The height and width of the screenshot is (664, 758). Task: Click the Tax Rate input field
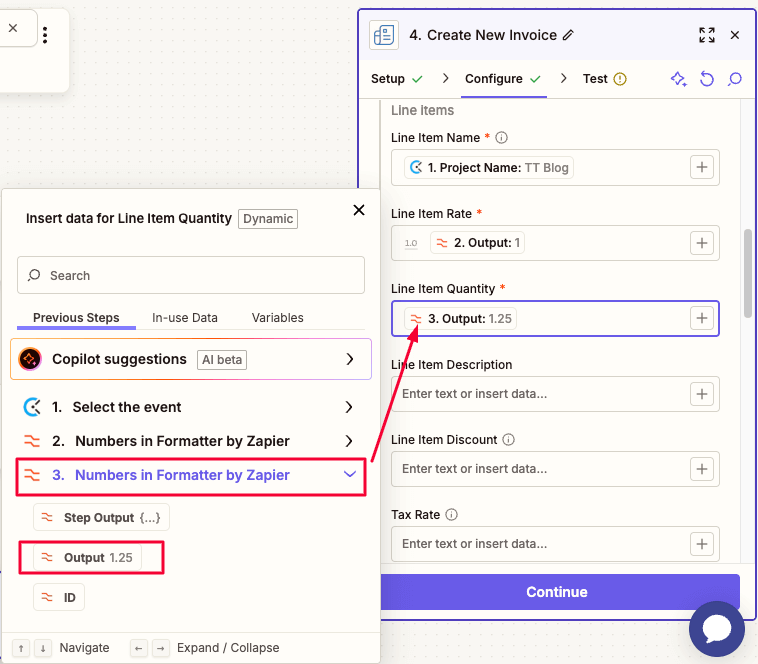point(555,544)
